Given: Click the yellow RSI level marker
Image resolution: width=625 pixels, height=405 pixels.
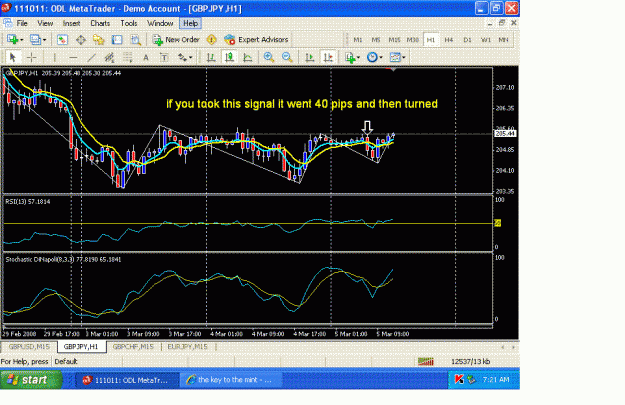Looking at the screenshot, I should tap(497, 223).
